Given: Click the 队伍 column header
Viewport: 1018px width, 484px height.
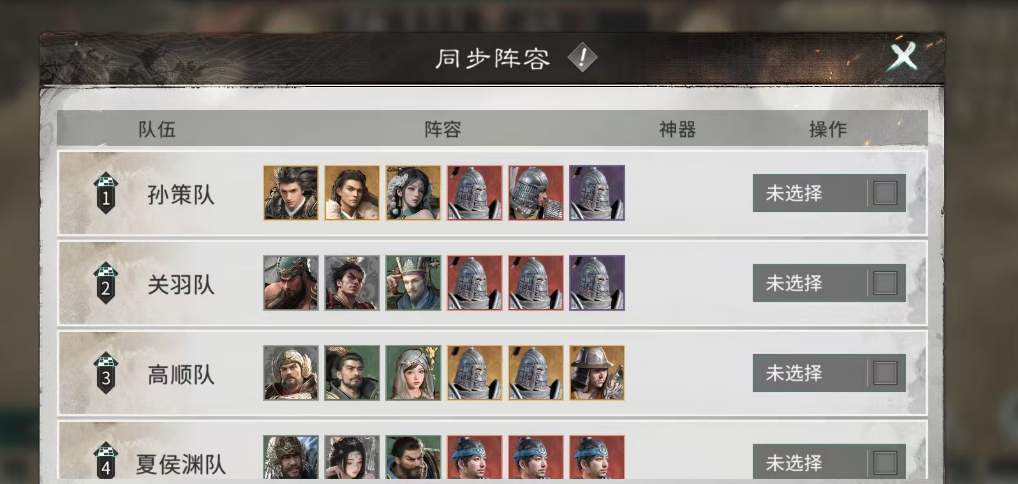Looking at the screenshot, I should 157,129.
